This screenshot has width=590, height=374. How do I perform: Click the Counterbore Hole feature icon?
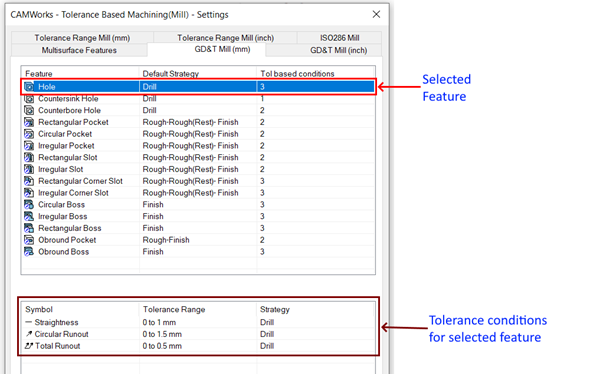(x=29, y=110)
